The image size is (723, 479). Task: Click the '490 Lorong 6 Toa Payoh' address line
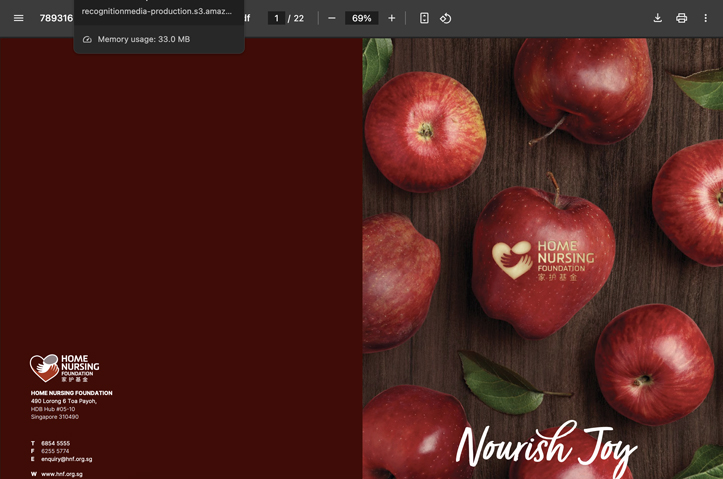point(64,401)
